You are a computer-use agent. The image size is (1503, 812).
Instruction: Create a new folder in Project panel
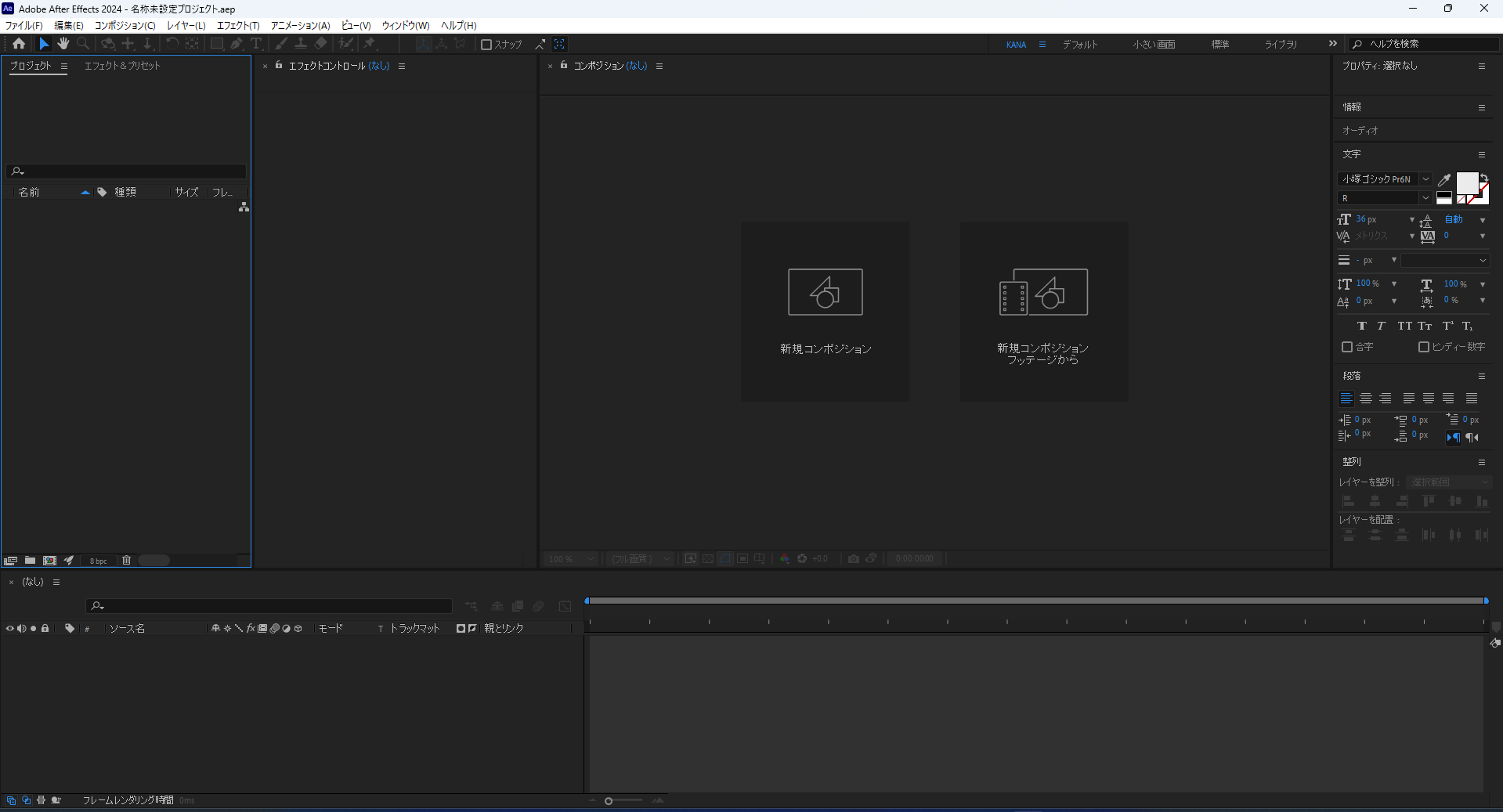[x=30, y=561]
